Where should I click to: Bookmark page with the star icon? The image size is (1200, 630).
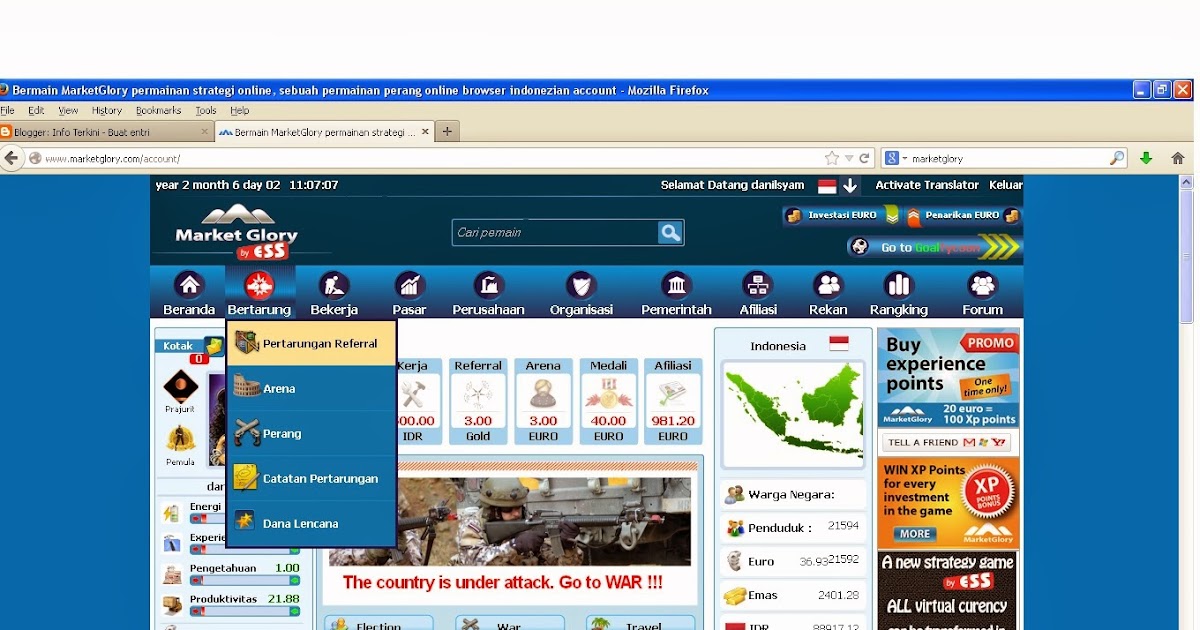click(832, 158)
